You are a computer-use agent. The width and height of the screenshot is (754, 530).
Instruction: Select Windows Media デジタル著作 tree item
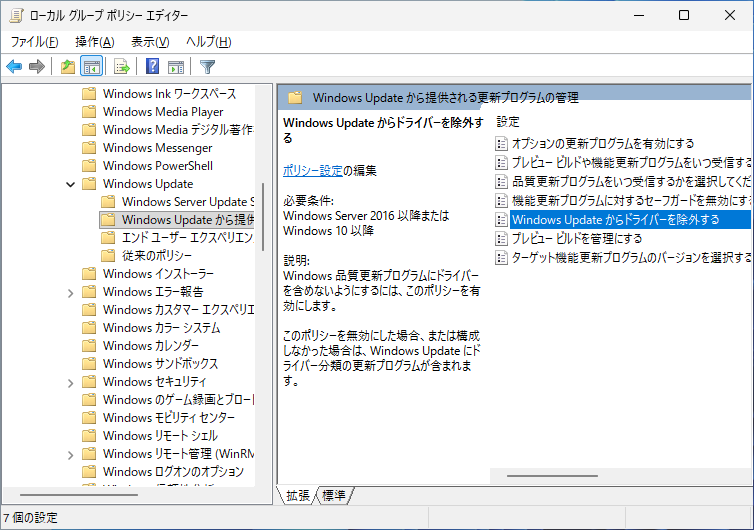(178, 129)
